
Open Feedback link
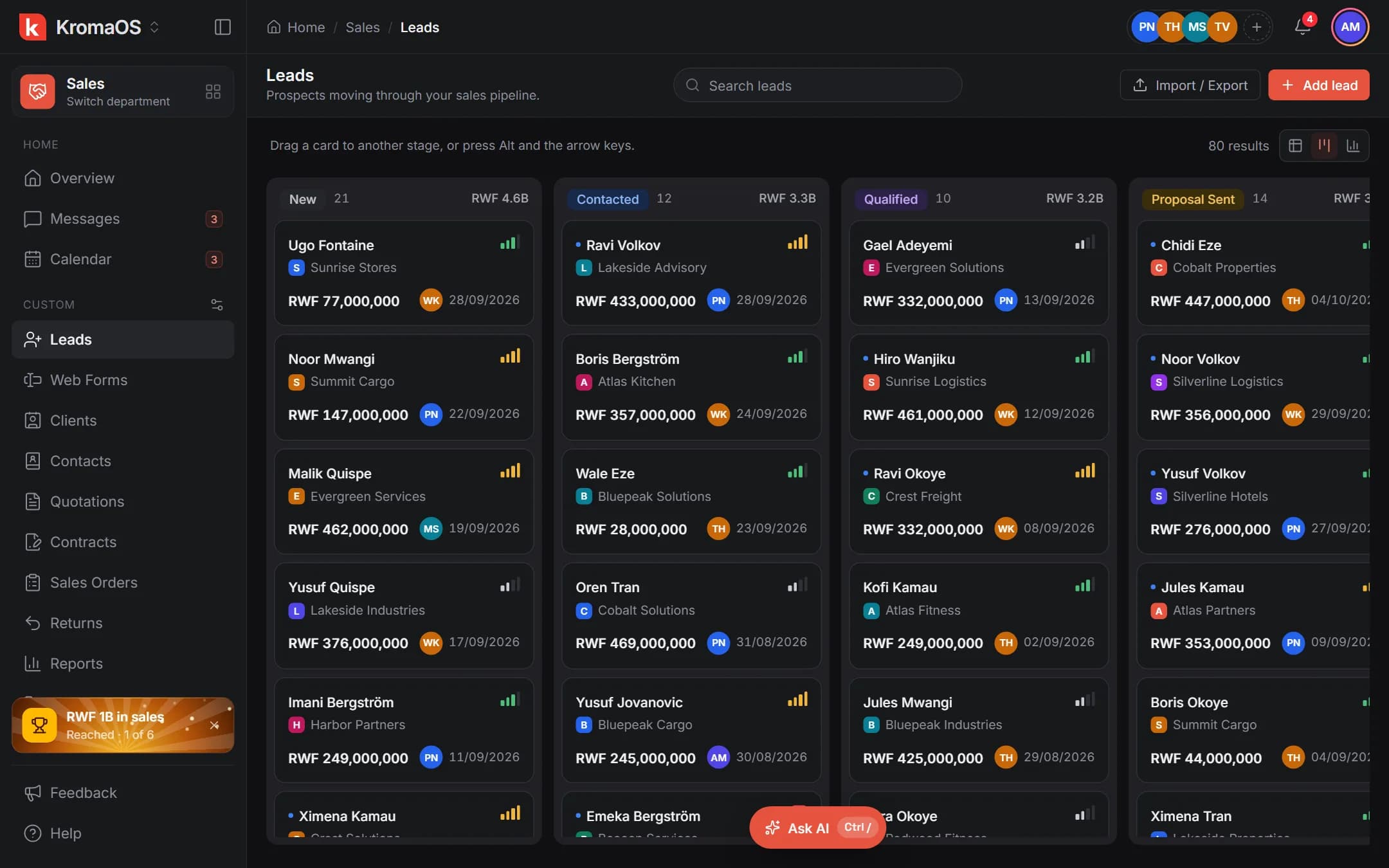(123, 793)
